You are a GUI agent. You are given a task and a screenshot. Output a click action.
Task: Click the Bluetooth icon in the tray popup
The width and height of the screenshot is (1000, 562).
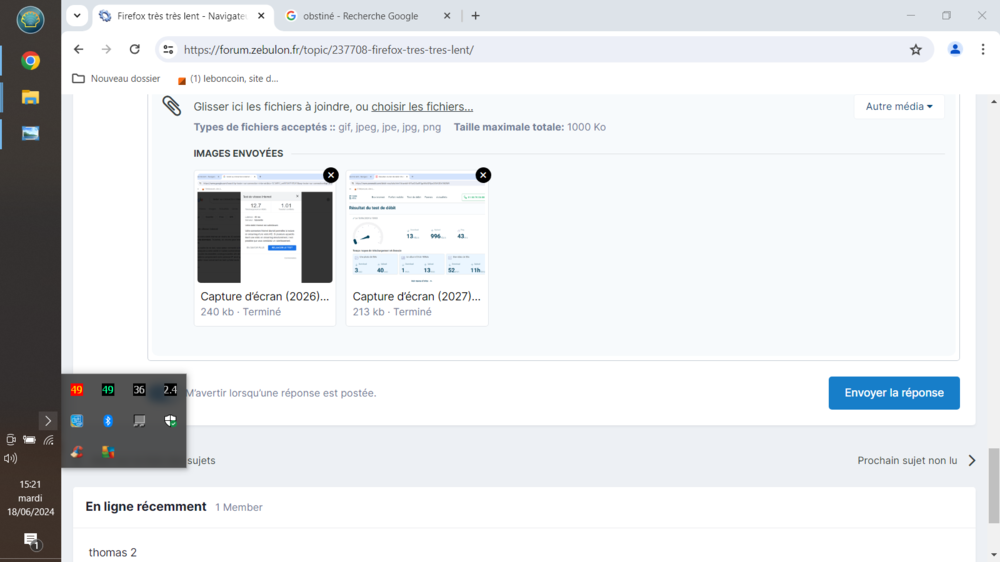[x=108, y=421]
